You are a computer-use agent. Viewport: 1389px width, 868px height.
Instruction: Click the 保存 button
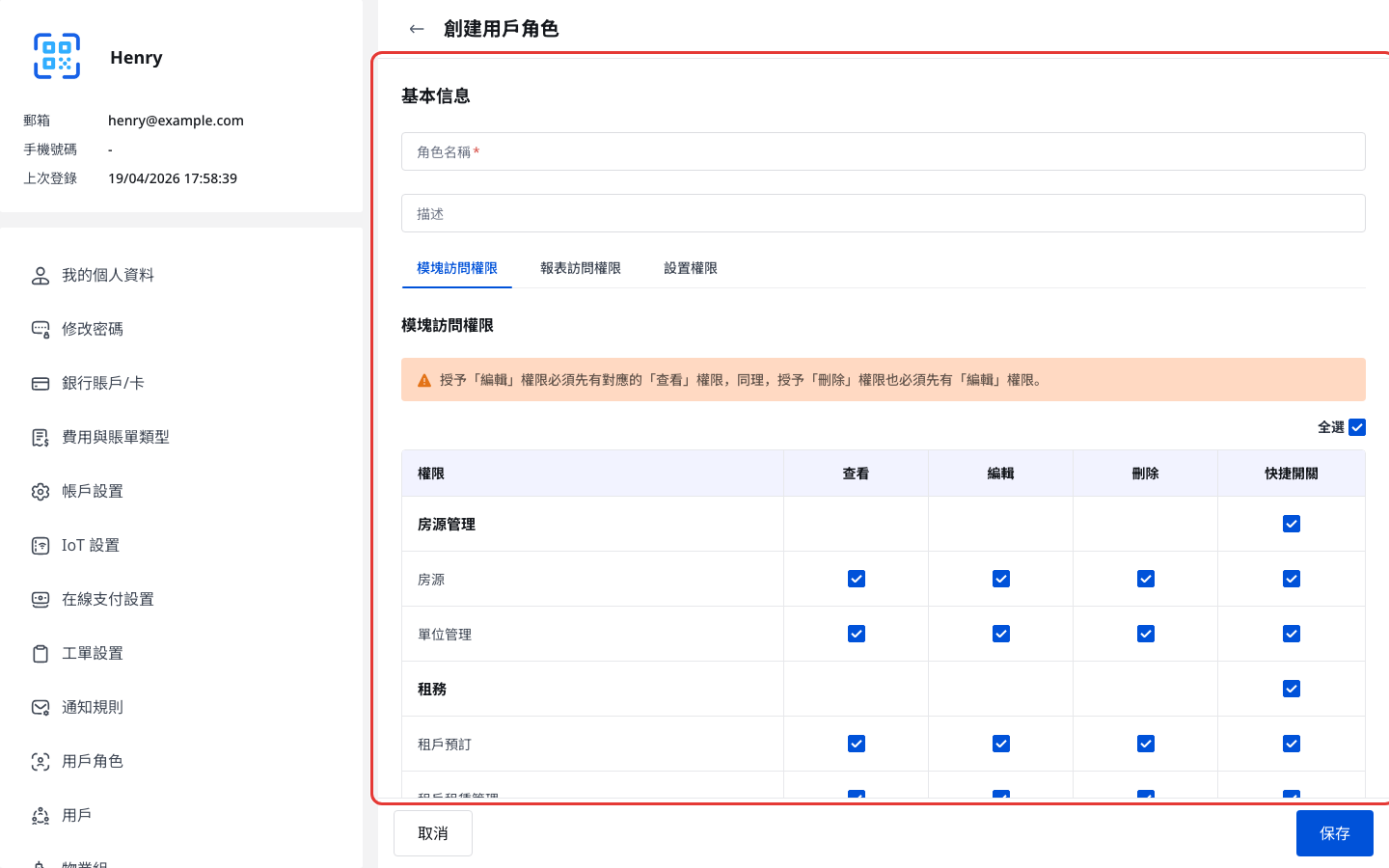1335,833
